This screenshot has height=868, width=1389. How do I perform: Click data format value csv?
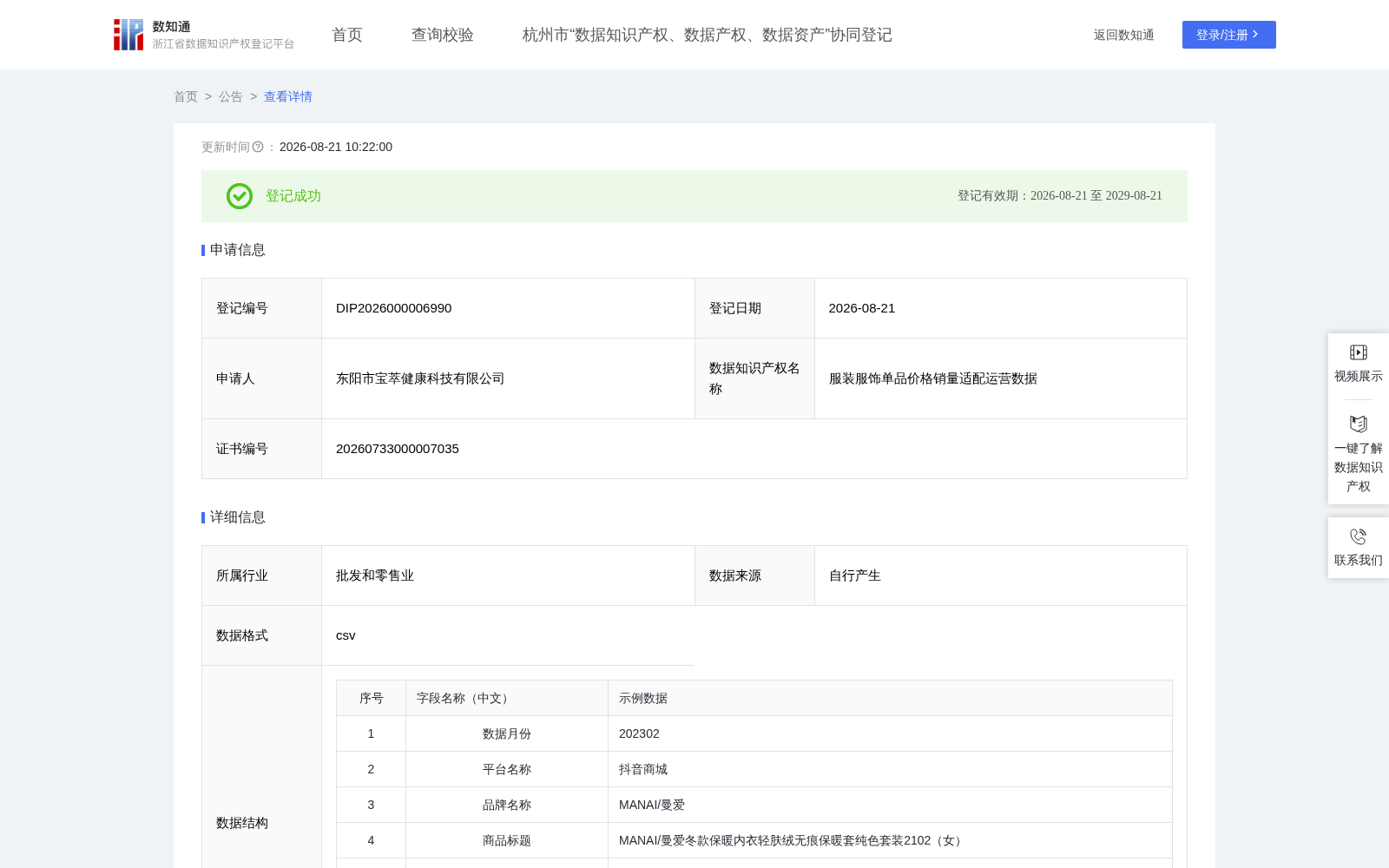click(x=346, y=635)
